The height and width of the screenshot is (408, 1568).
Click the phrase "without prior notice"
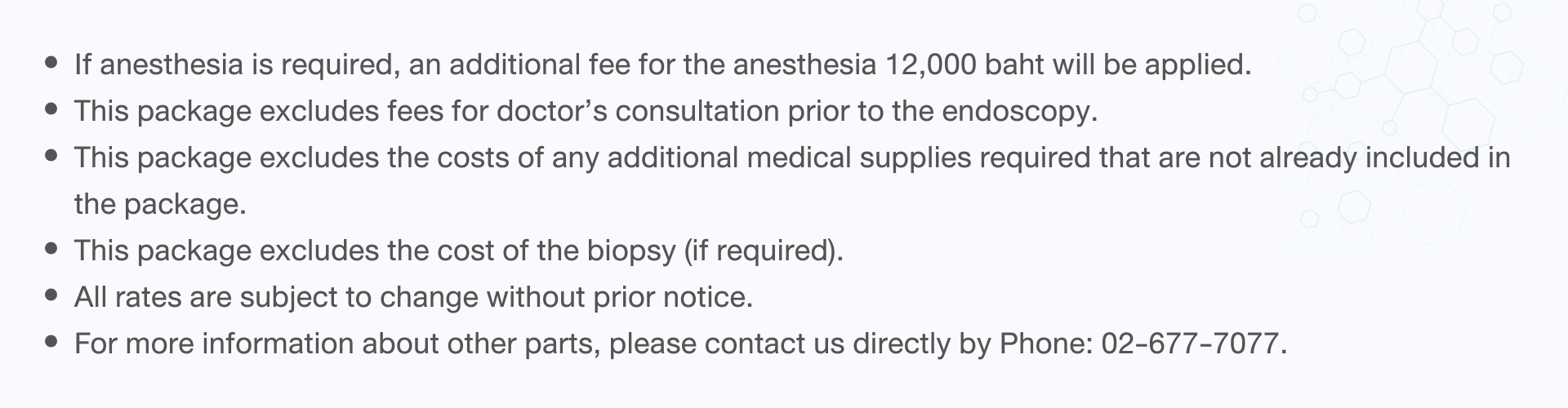(617, 298)
